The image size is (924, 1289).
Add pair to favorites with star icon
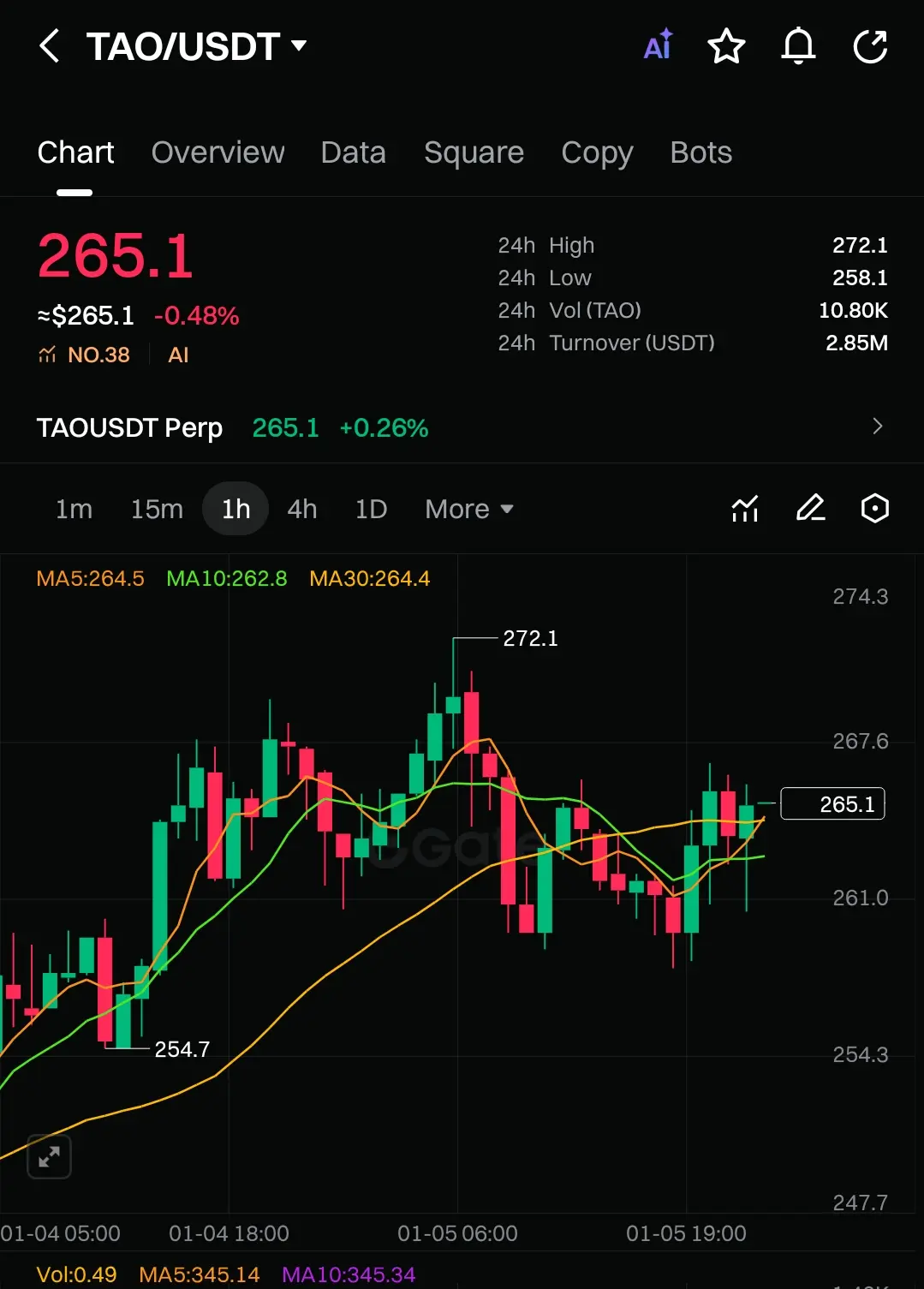pos(726,46)
